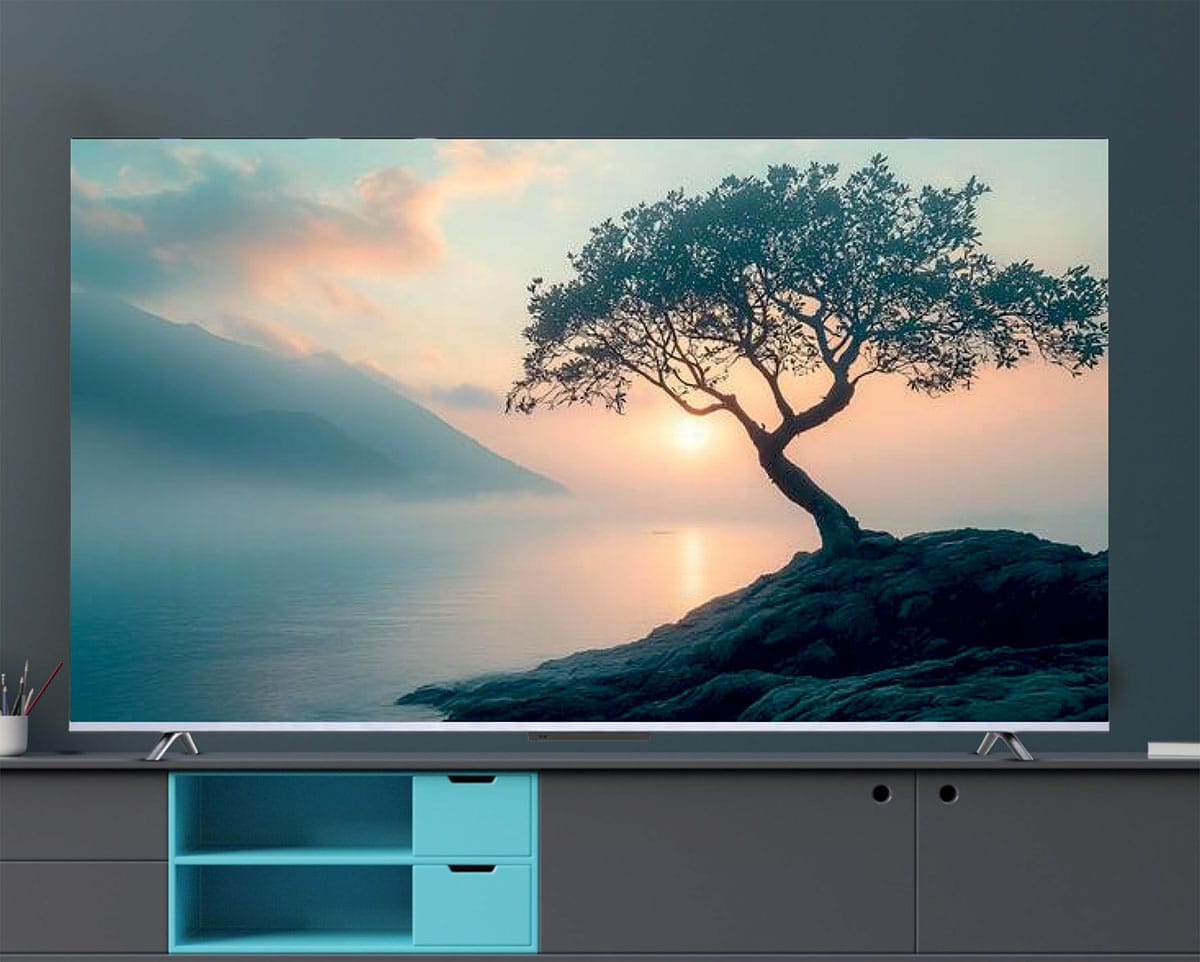Click the white object at the console's right edge
Screen dimensions: 1200x962
coord(1173,749)
